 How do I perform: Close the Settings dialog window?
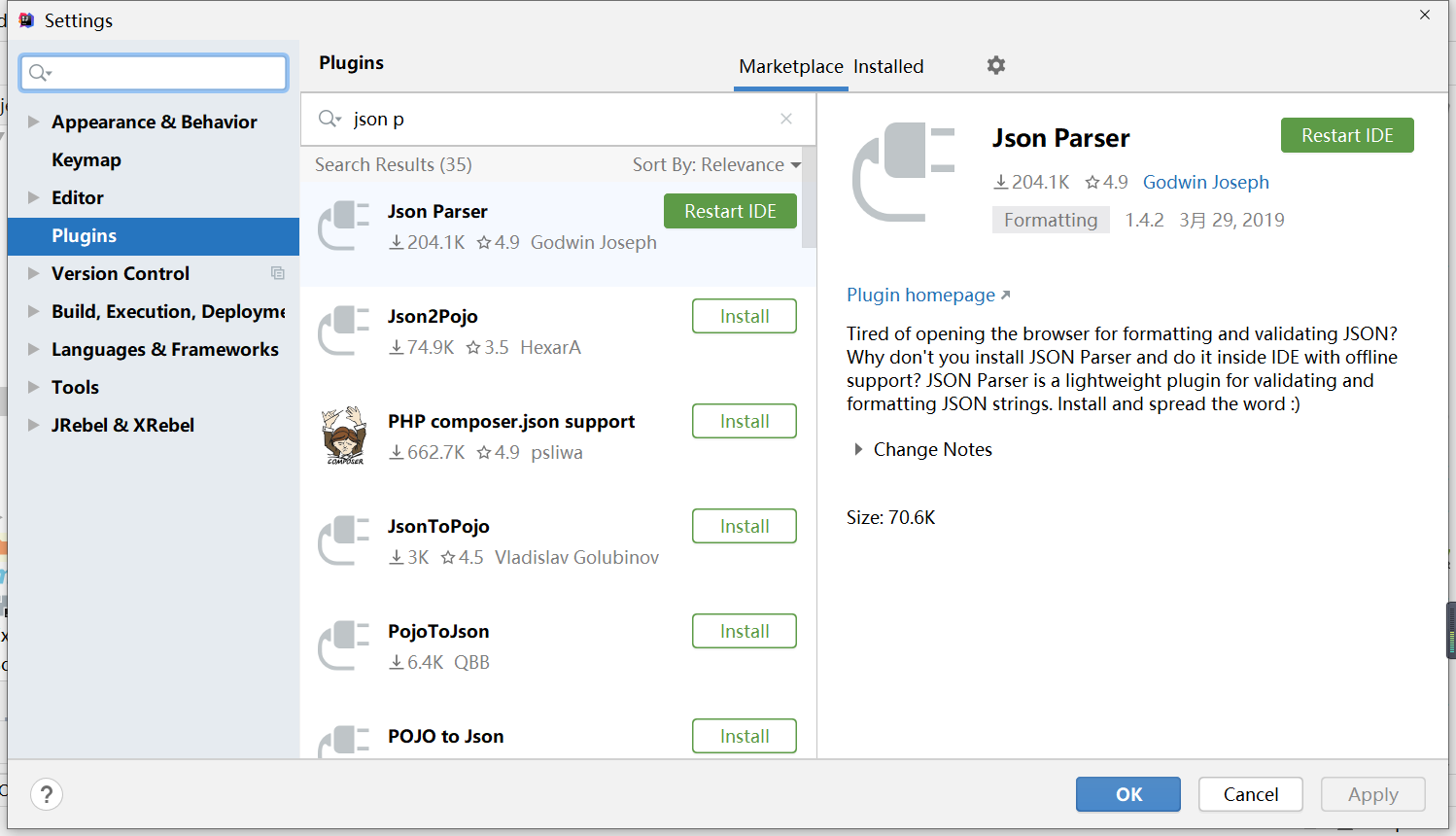[x=1425, y=15]
